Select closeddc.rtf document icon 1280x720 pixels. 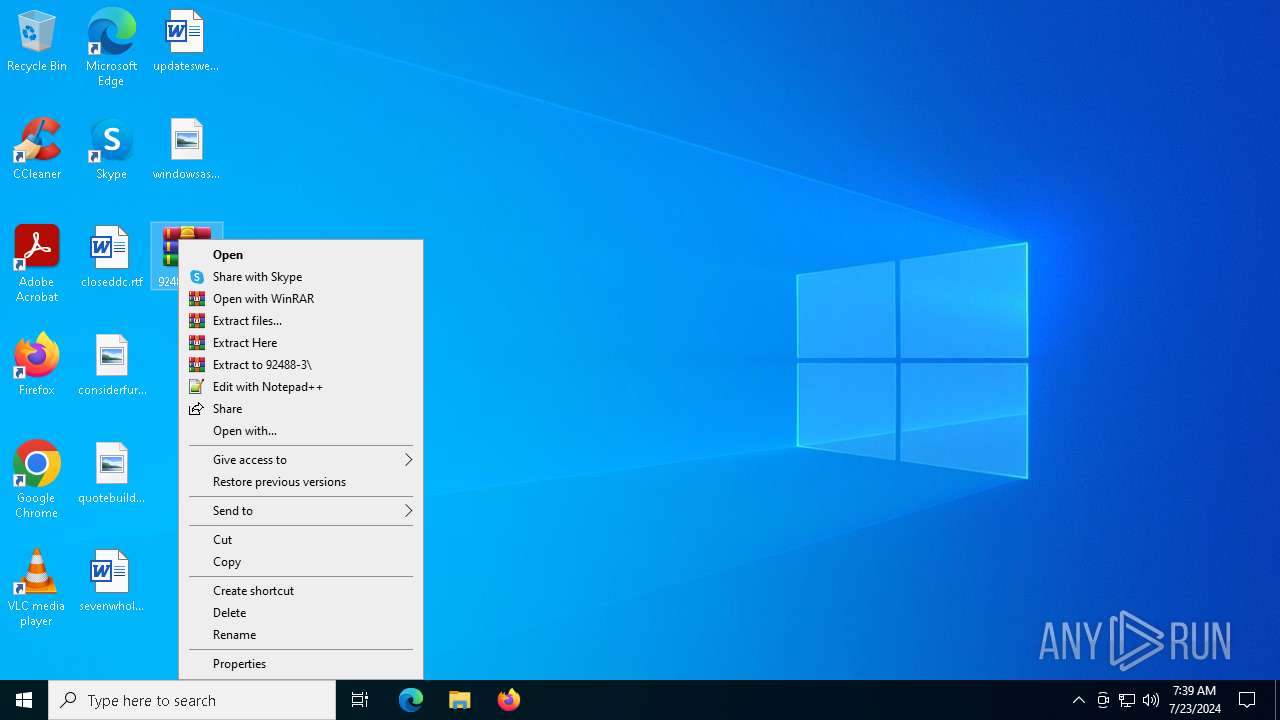(111, 257)
